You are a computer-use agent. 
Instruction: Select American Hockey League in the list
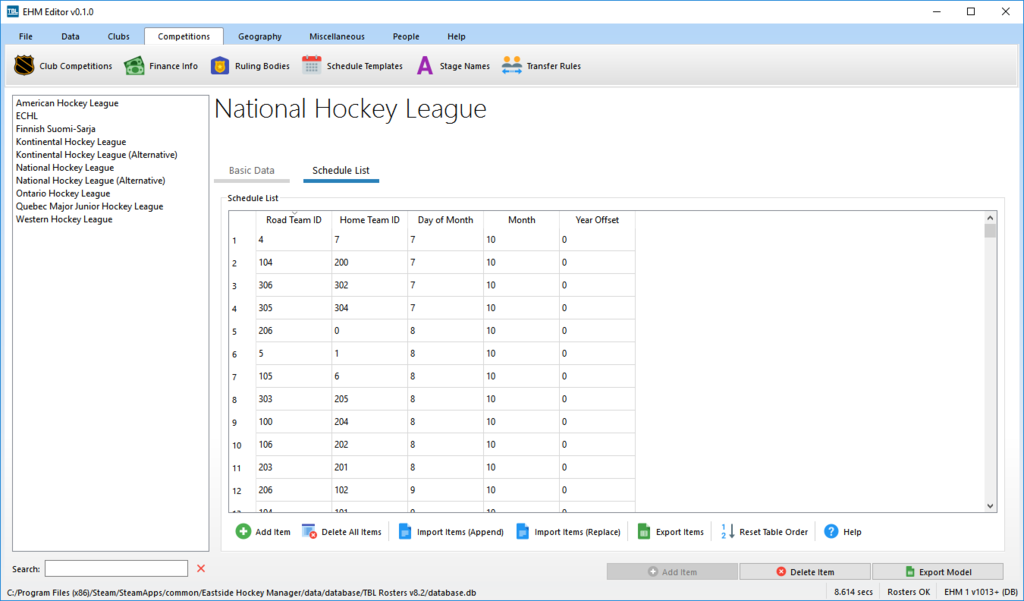click(x=67, y=103)
